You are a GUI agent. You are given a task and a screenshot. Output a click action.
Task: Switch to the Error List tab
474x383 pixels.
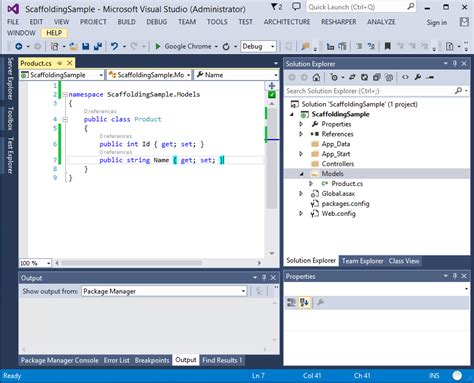(x=116, y=360)
